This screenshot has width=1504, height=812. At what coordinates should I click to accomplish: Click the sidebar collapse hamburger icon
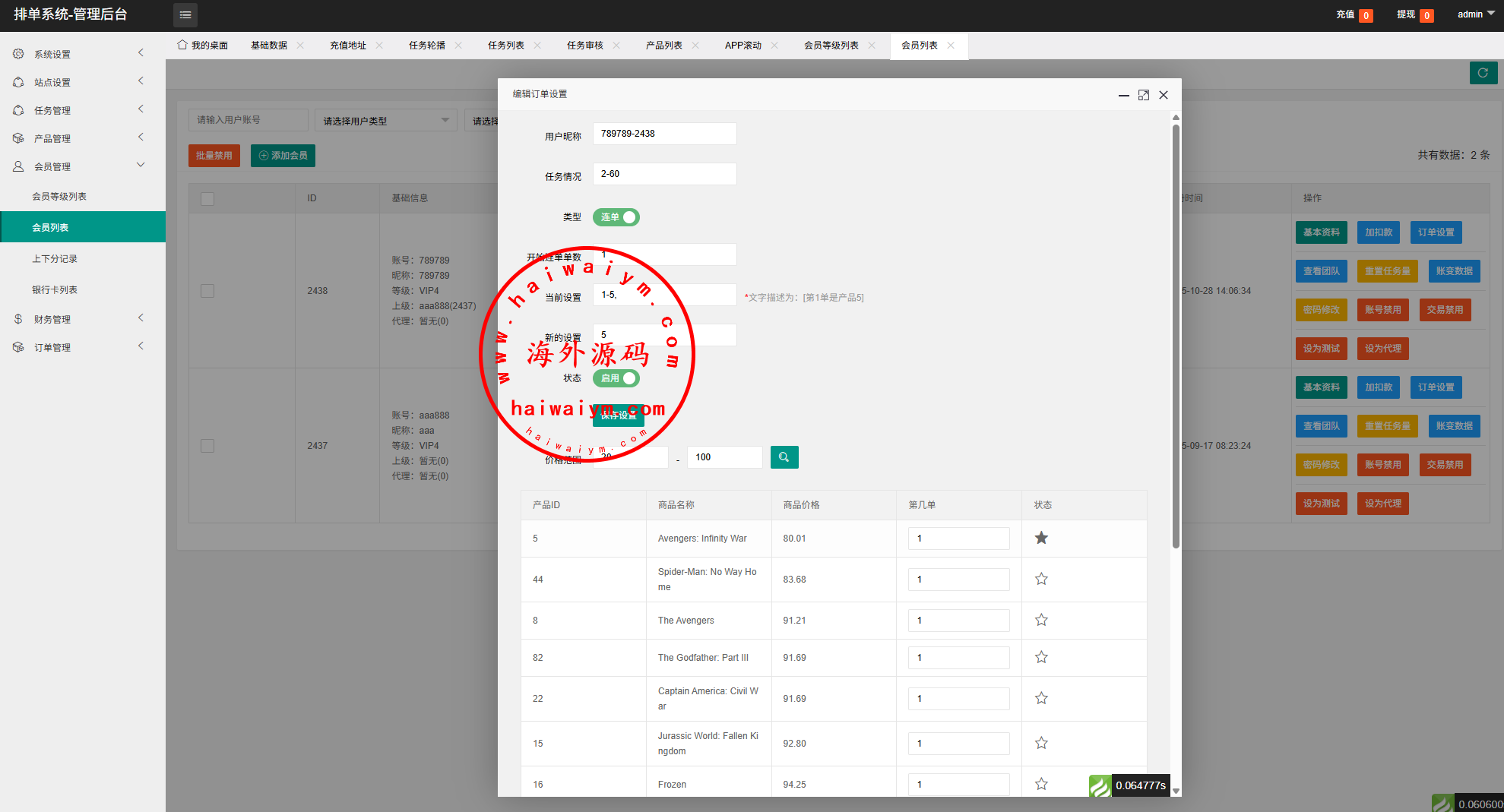click(x=185, y=14)
